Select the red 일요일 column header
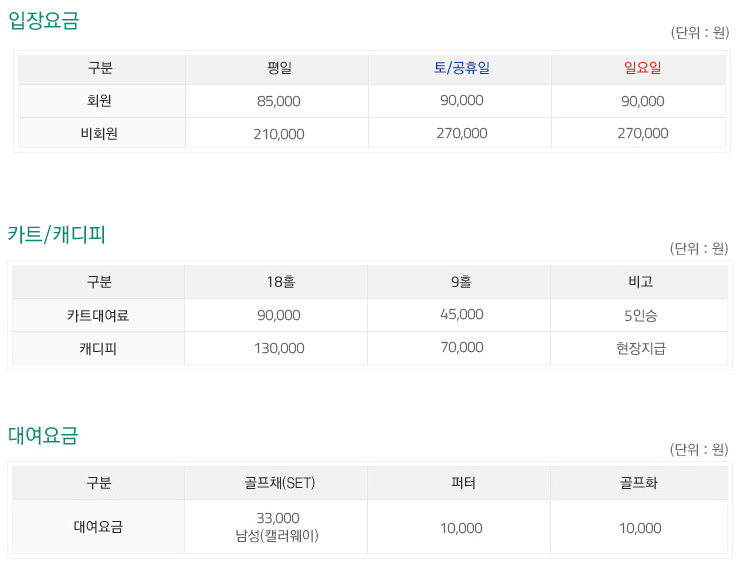Image resolution: width=747 pixels, height=575 pixels. [642, 68]
